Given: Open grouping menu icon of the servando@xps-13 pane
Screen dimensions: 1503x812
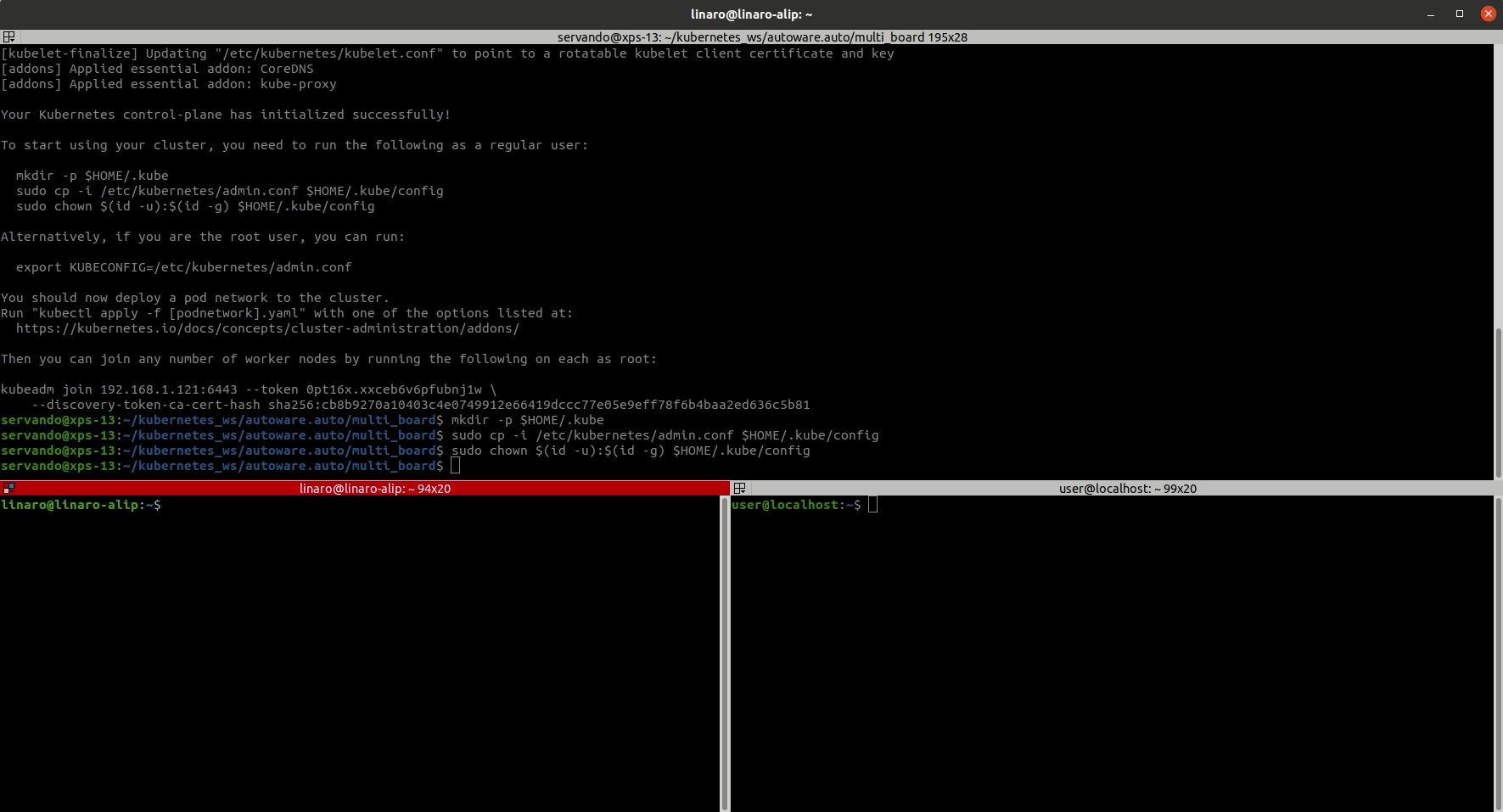Looking at the screenshot, I should pos(8,37).
